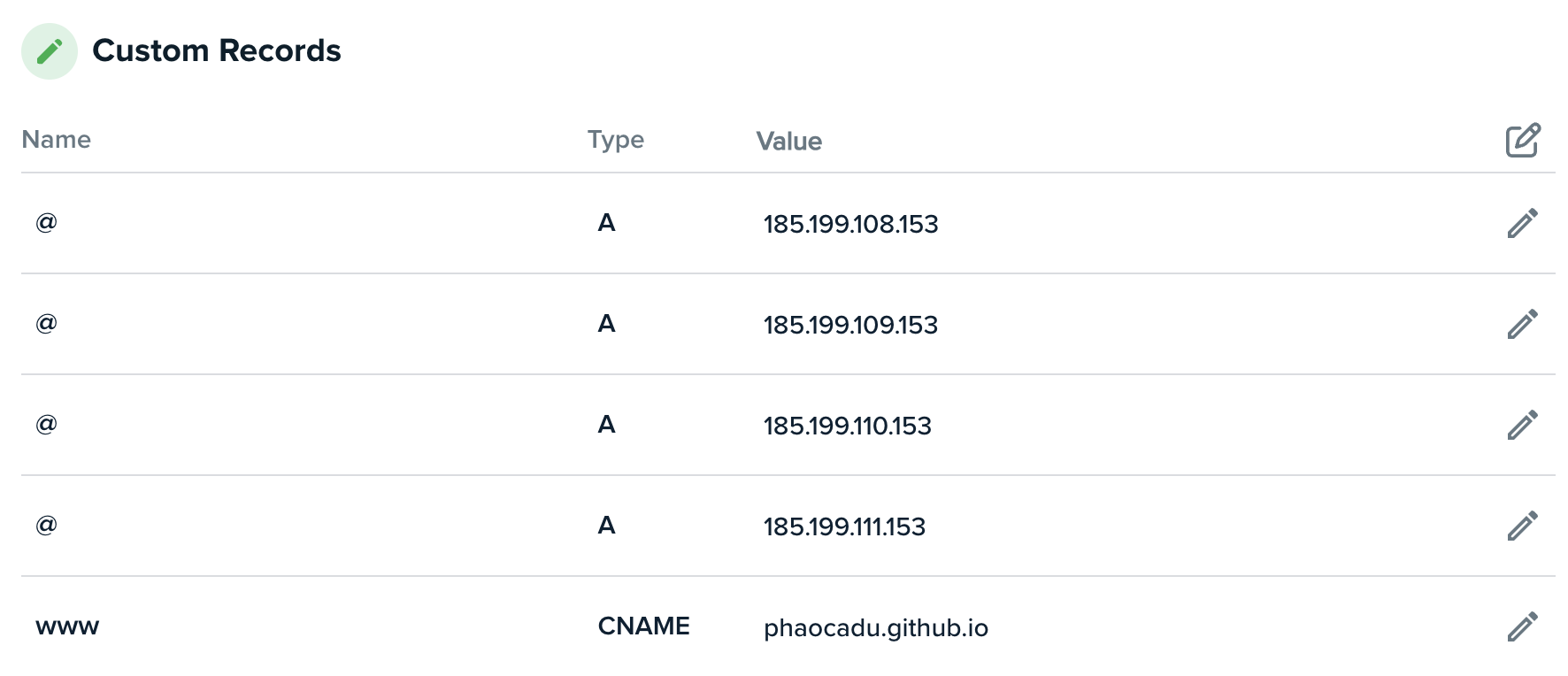
Task: Edit the 185.199.109.153 A record pencil
Action: coord(1523,324)
